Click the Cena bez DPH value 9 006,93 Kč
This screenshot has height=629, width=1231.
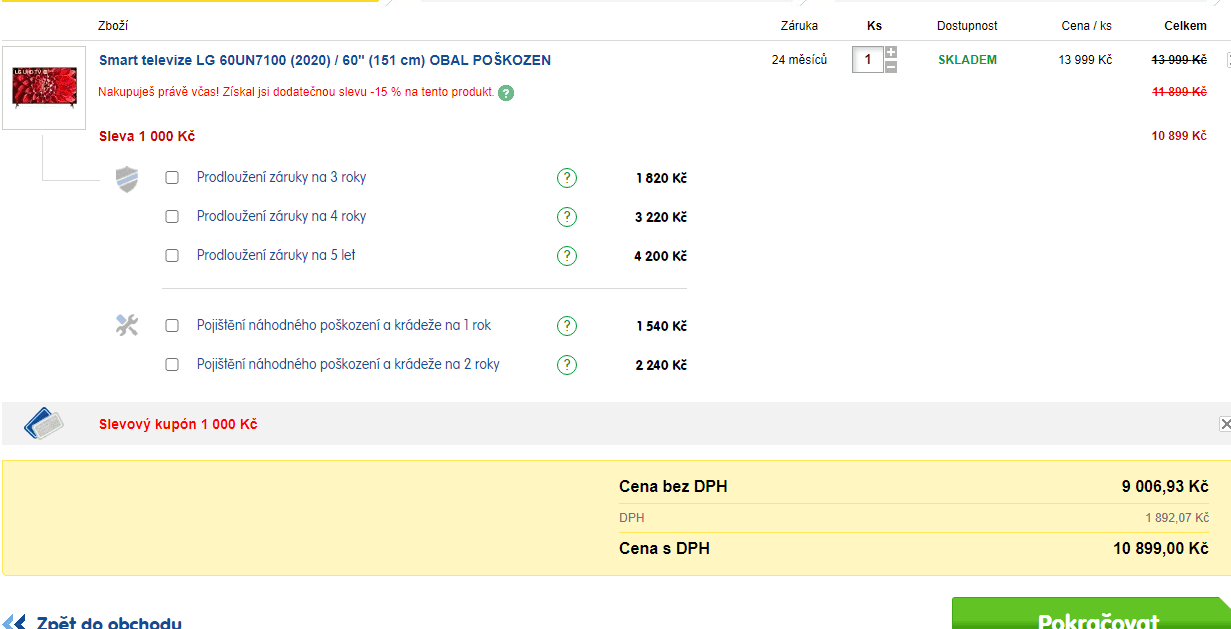pos(1165,487)
